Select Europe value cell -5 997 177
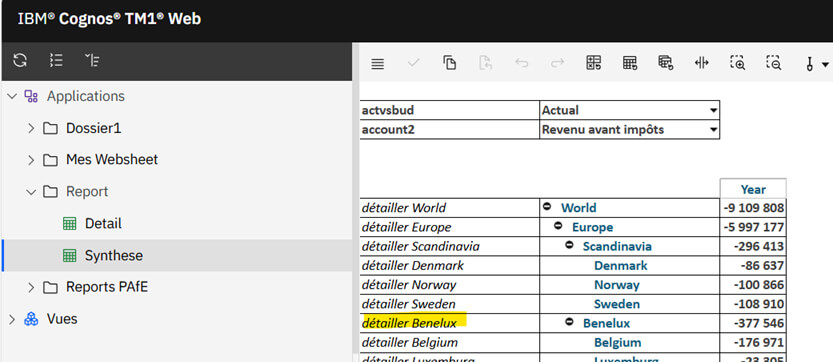This screenshot has height=362, width=833. [753, 228]
